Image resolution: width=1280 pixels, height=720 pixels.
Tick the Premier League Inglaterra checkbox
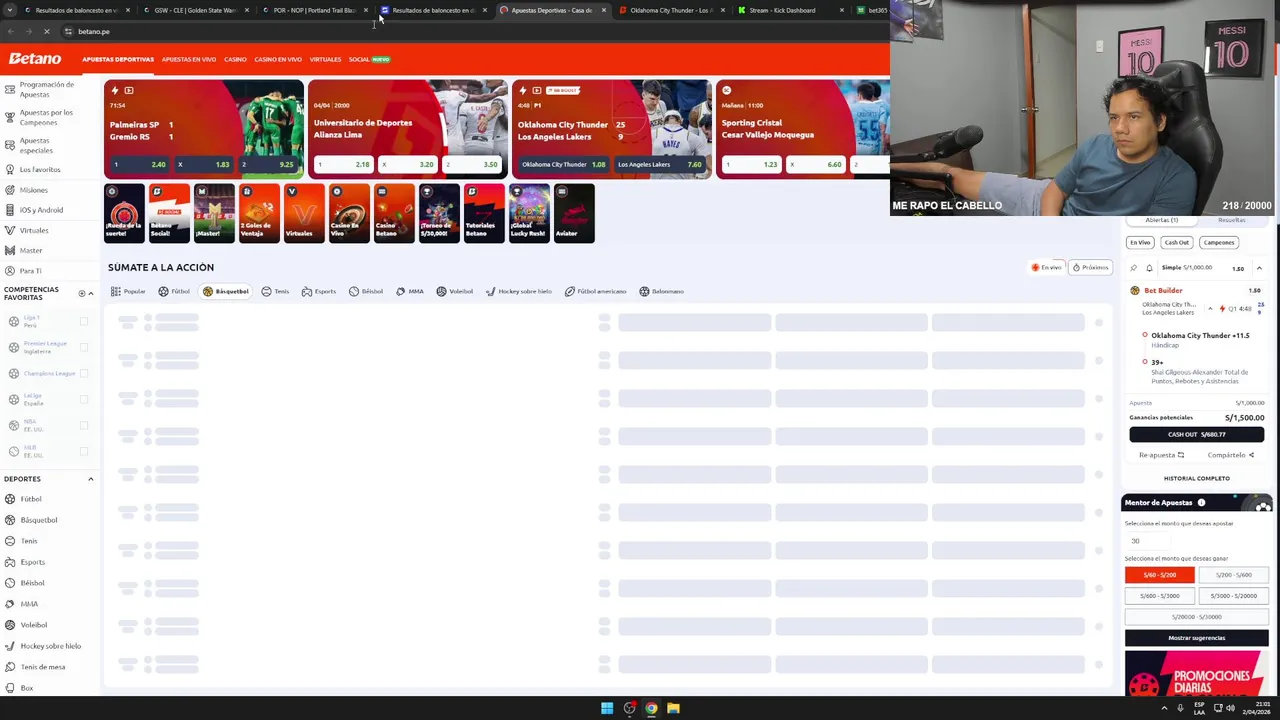click(x=84, y=347)
